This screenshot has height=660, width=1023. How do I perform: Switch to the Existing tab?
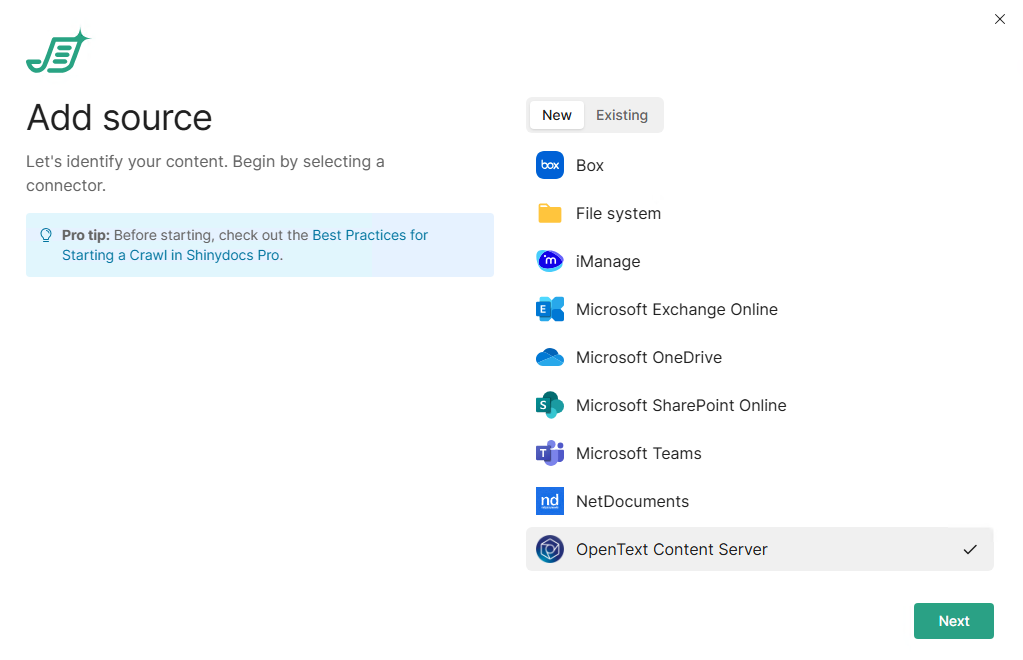point(621,115)
